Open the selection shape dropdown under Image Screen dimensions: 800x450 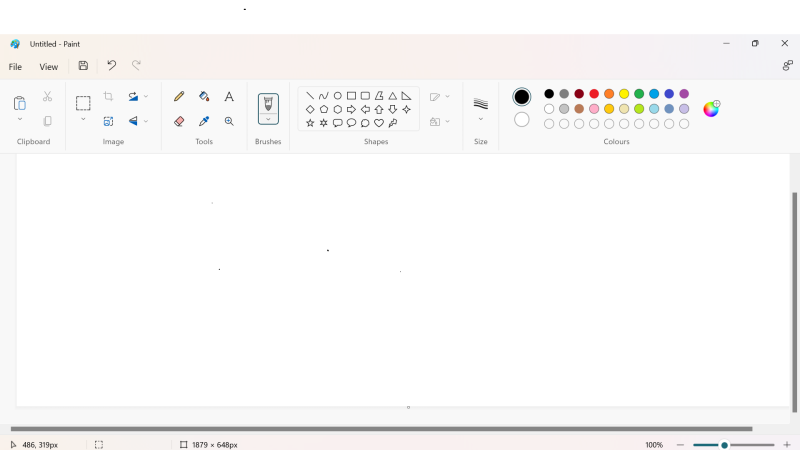pyautogui.click(x=83, y=119)
